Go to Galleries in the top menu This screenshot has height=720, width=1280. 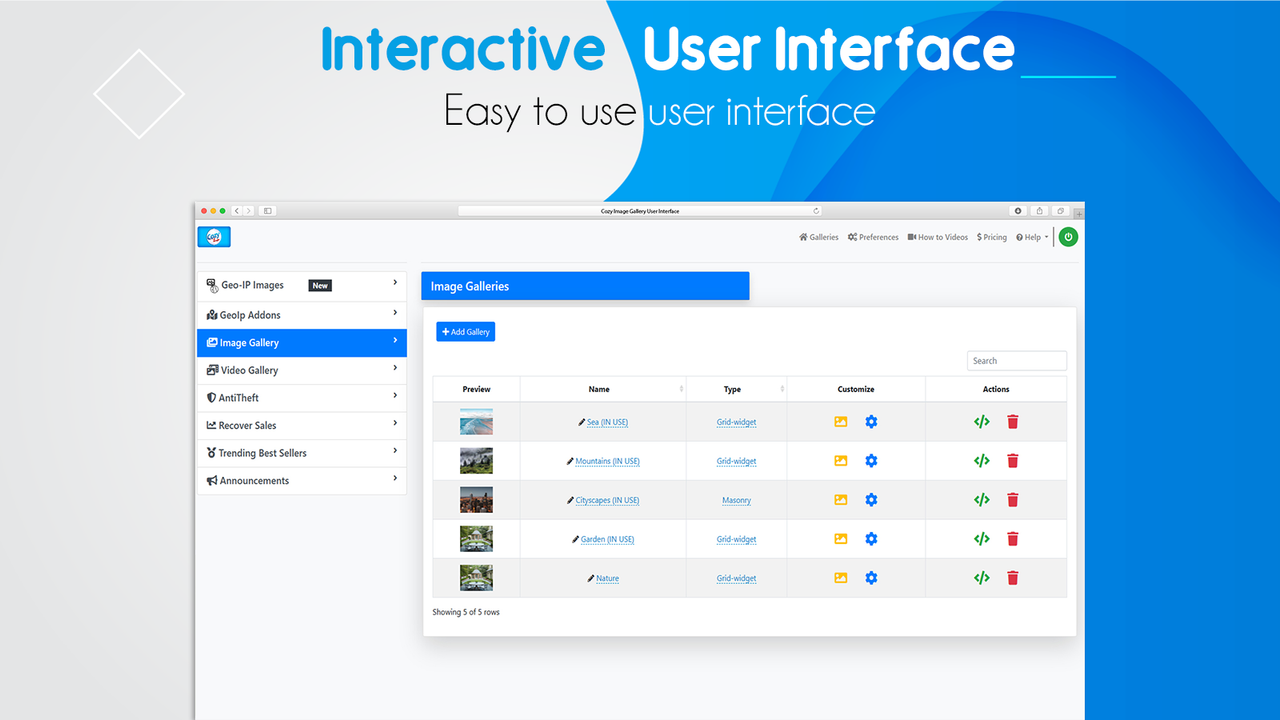click(x=818, y=237)
